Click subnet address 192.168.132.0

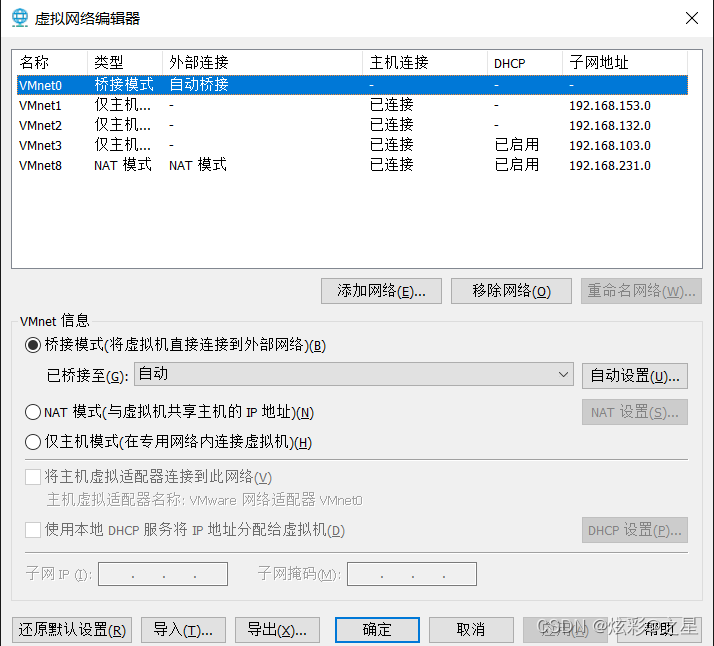point(610,126)
